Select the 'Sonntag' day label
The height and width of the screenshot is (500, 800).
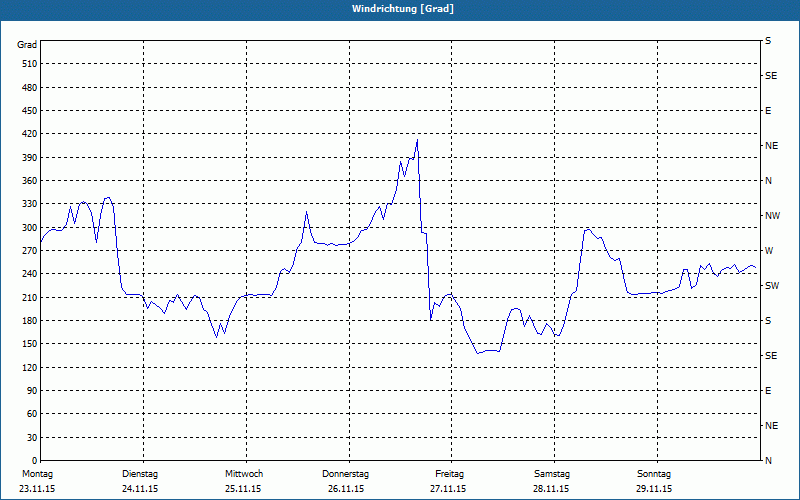coord(654,474)
